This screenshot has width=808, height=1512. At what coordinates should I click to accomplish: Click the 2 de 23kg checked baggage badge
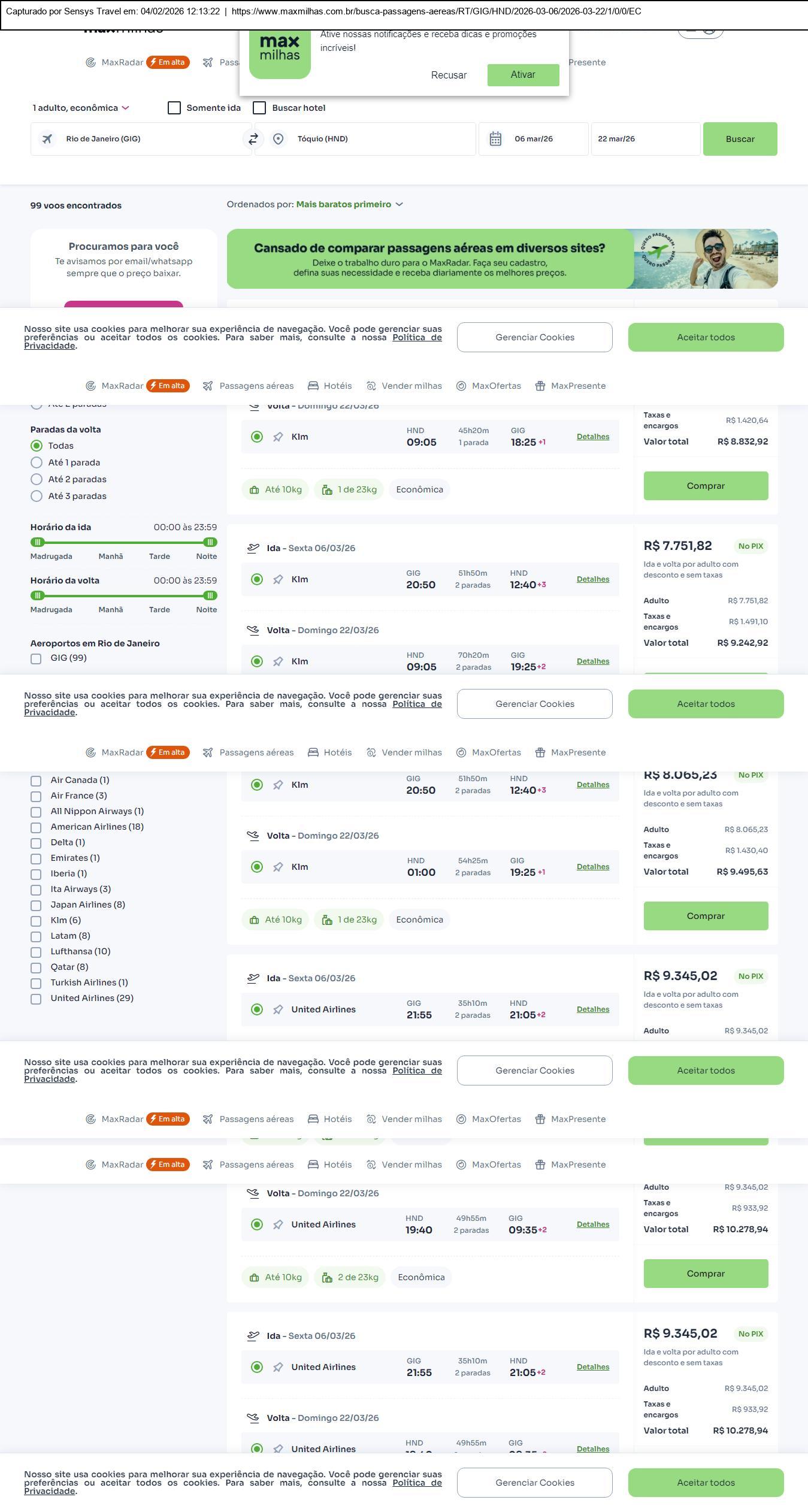click(350, 1277)
